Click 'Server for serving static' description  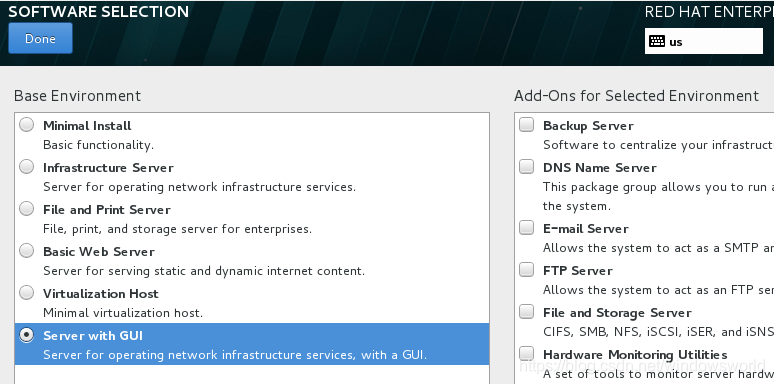(x=204, y=271)
